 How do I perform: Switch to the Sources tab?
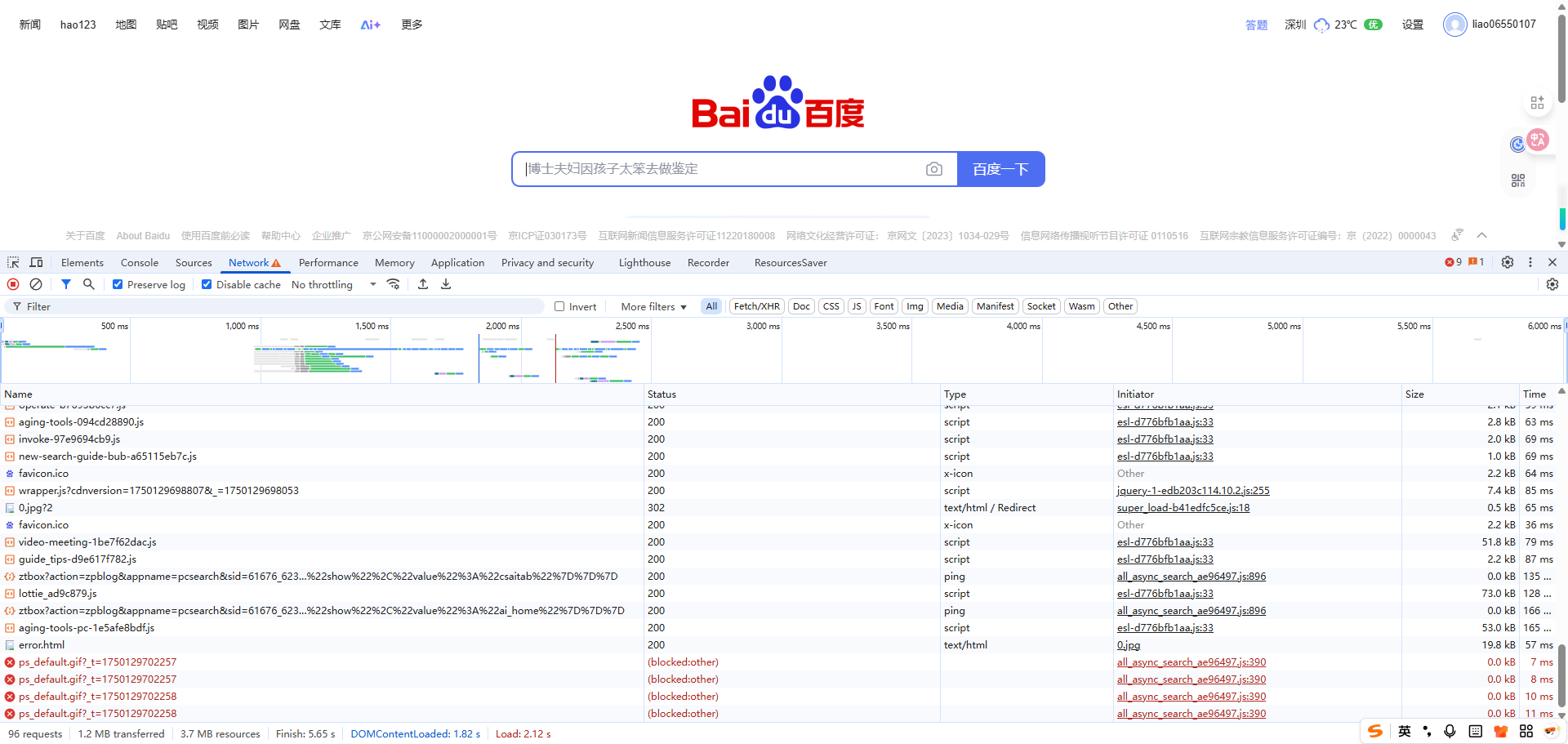[194, 262]
